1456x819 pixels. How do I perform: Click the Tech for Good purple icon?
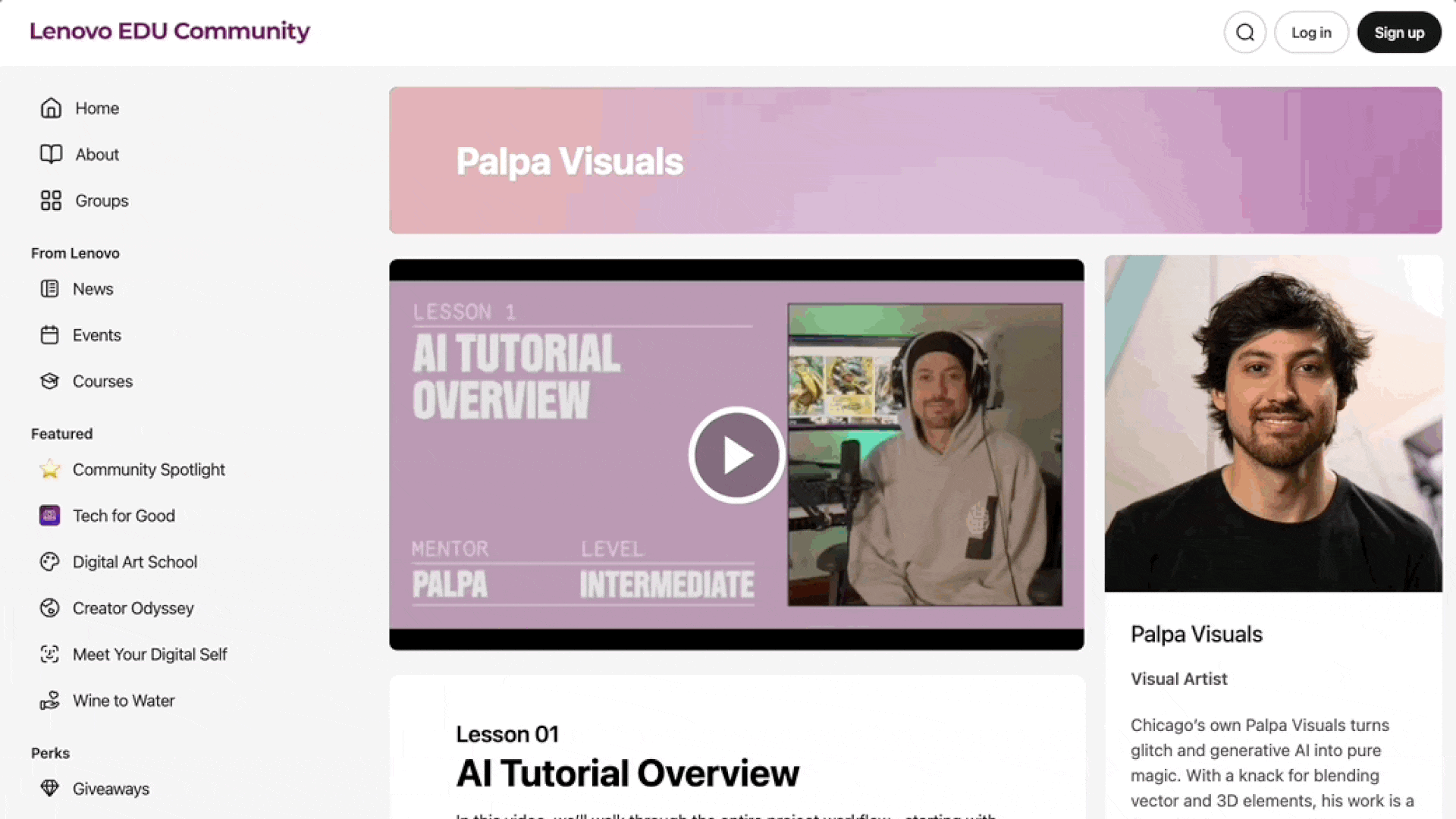pyautogui.click(x=49, y=516)
